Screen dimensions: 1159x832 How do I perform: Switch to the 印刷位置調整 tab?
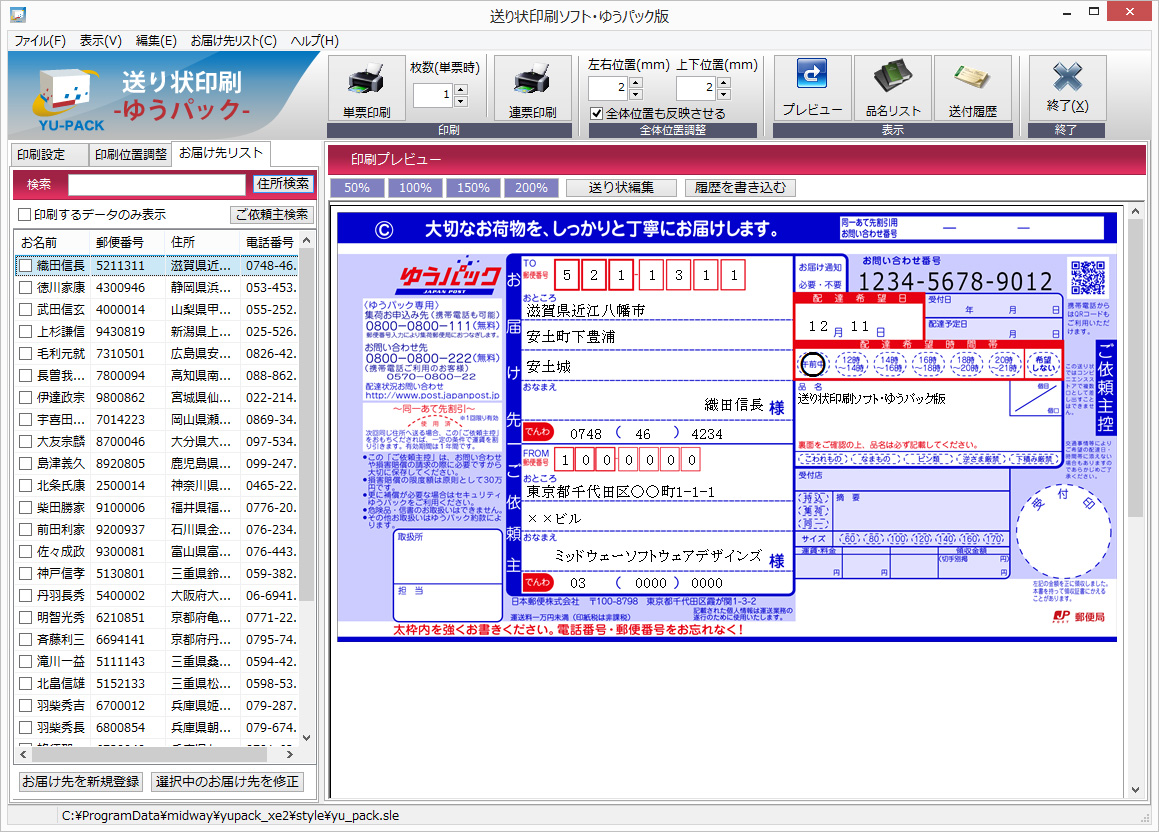[x=131, y=154]
